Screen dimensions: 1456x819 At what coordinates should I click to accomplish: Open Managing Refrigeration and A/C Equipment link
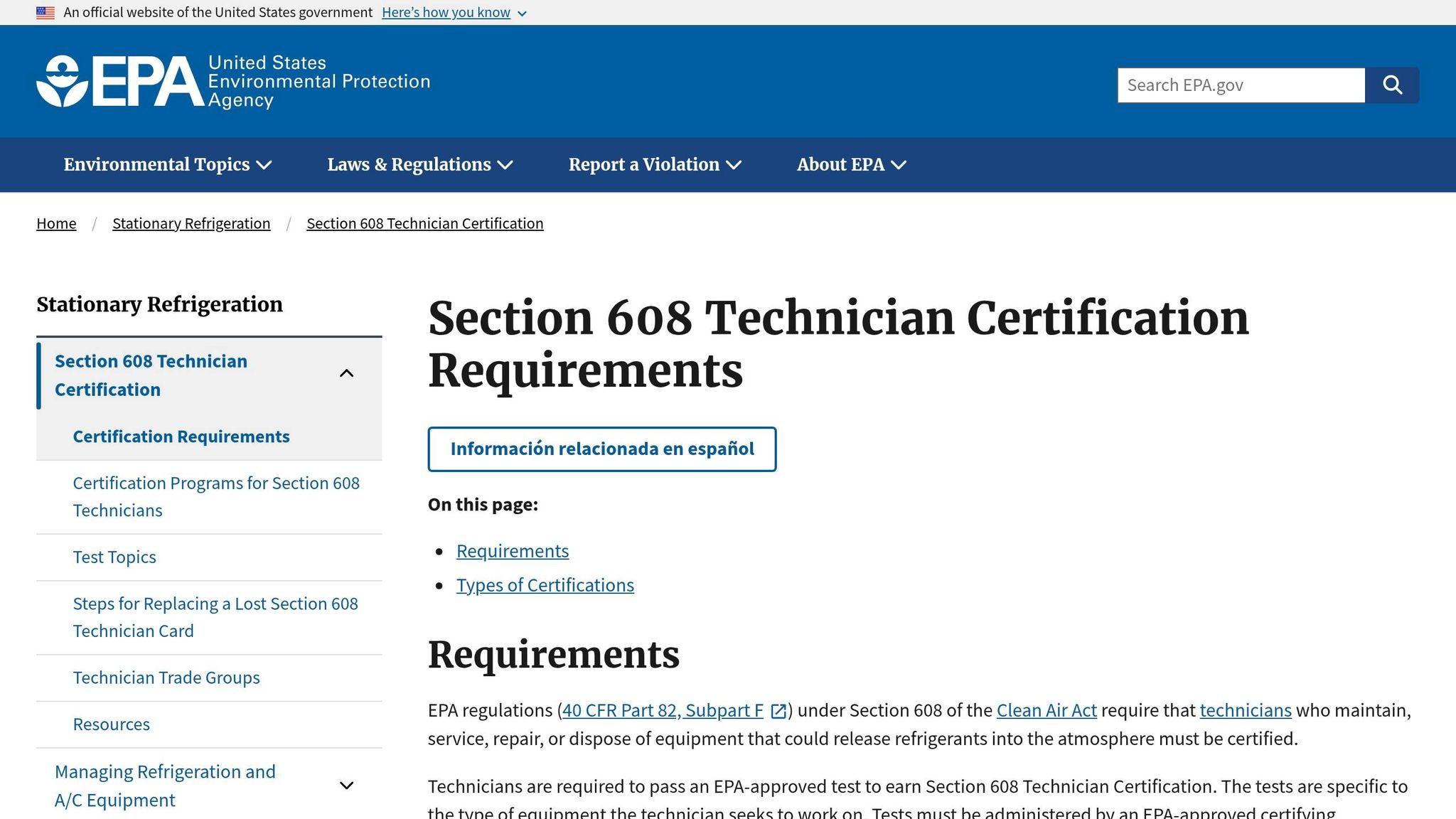tap(165, 786)
